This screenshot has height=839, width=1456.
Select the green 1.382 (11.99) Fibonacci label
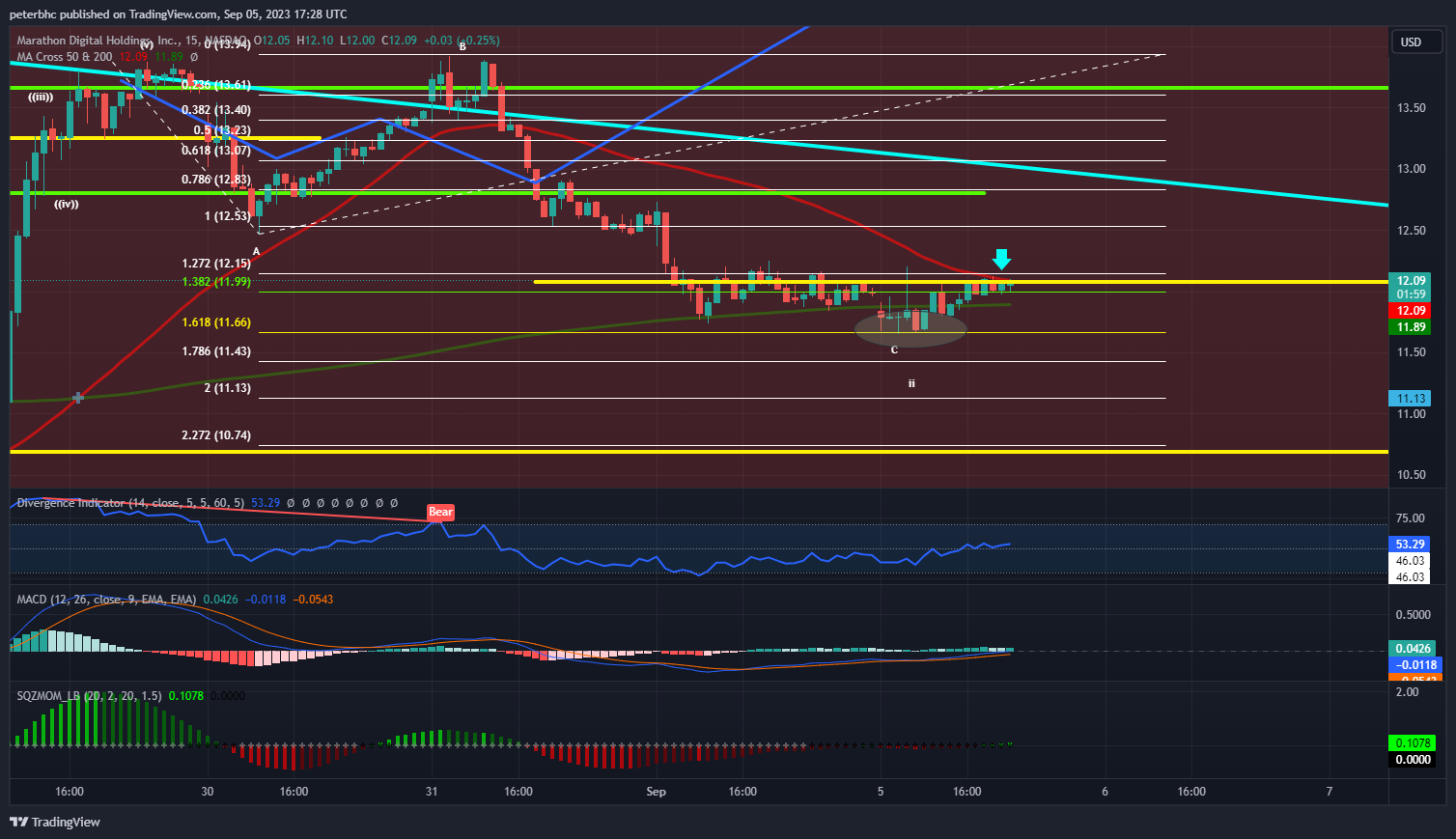coord(216,282)
